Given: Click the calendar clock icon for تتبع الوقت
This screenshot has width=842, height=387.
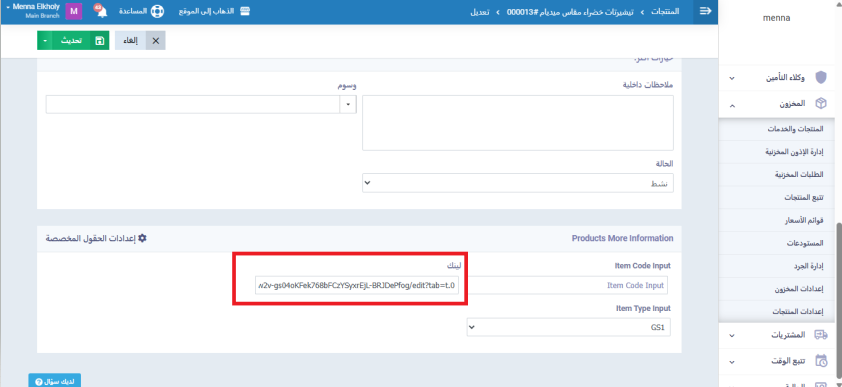Looking at the screenshot, I should click(821, 361).
